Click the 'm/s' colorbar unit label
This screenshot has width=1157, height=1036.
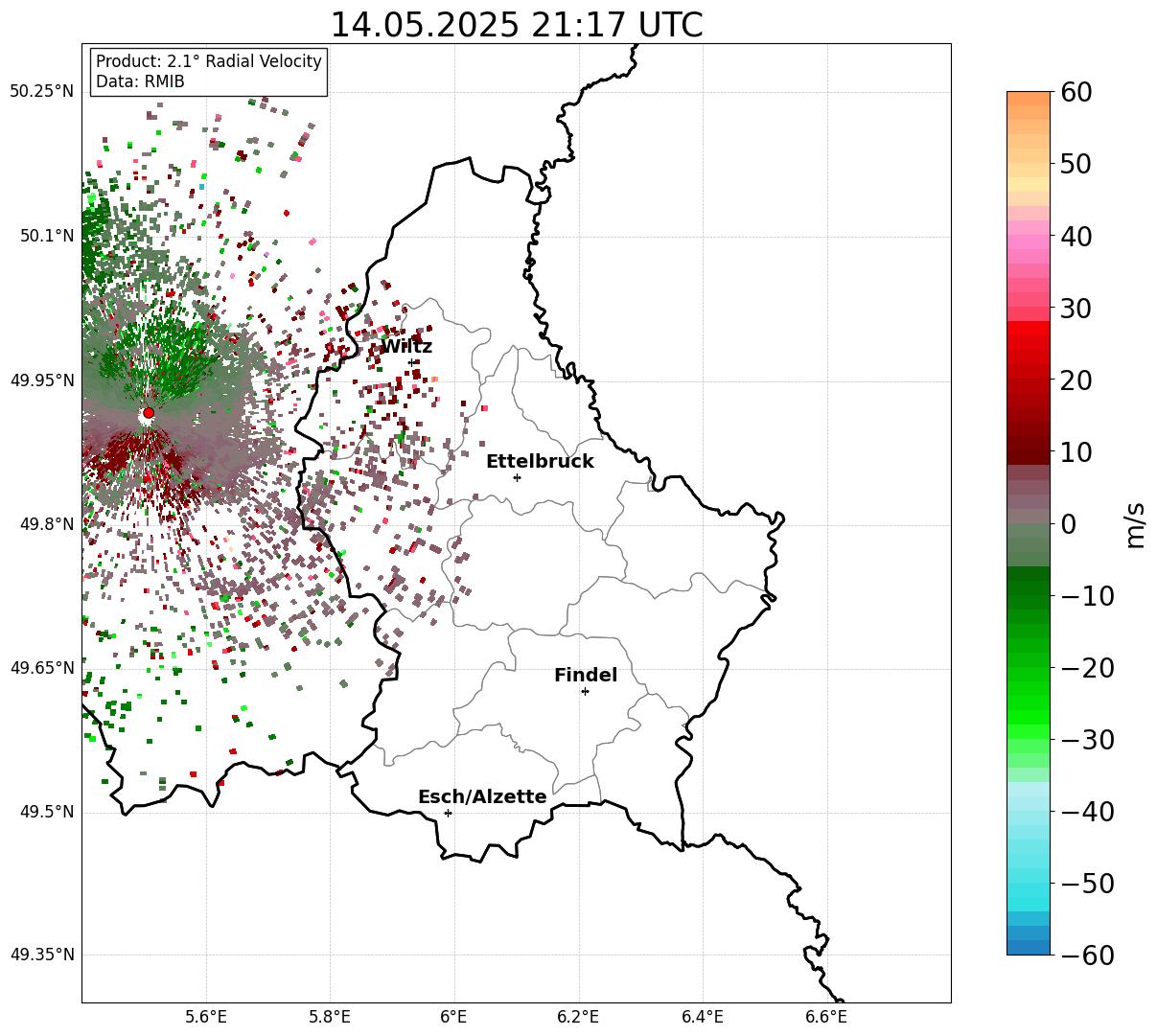pyautogui.click(x=1136, y=524)
